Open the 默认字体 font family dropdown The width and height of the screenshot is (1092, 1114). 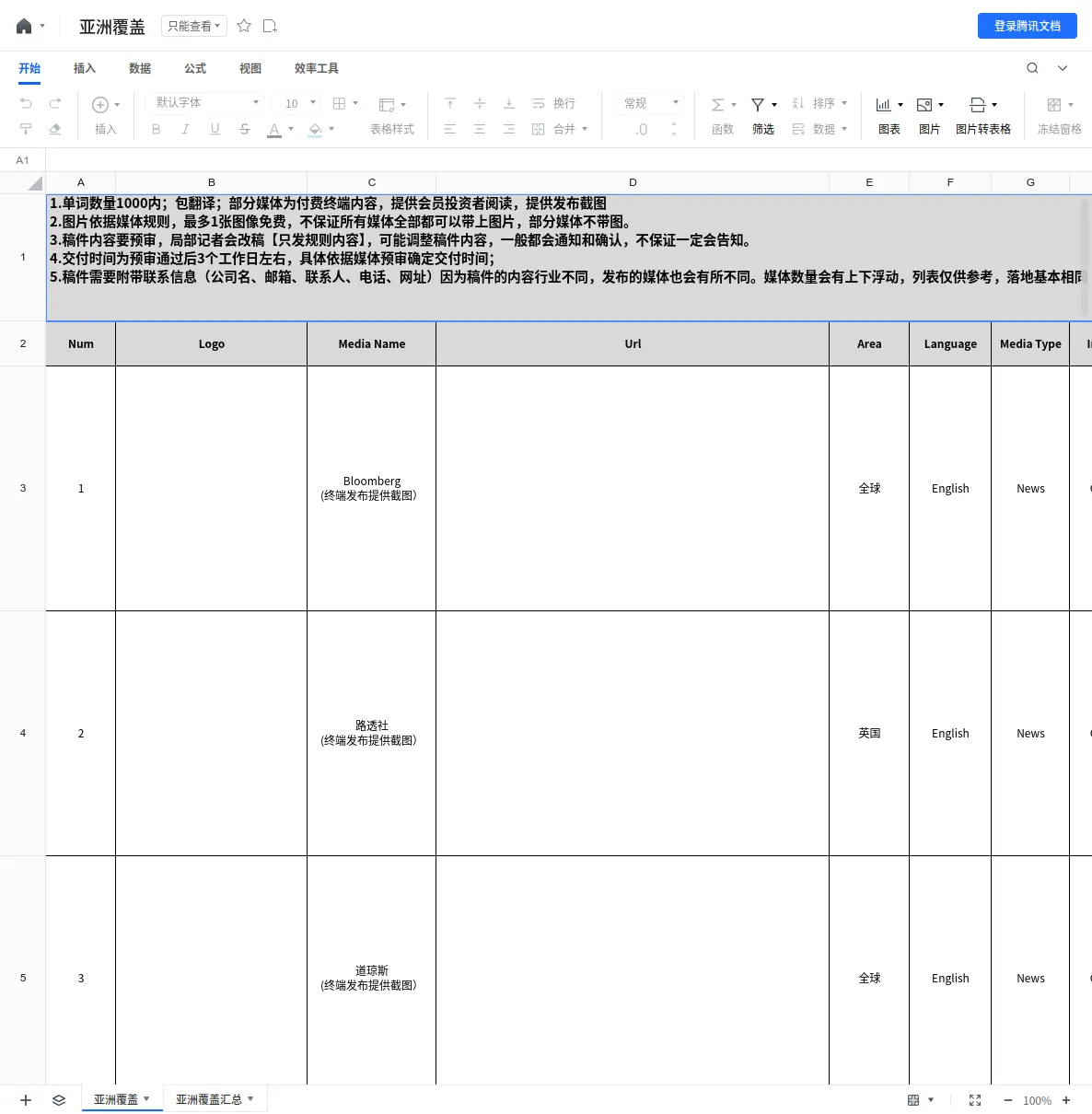point(207,103)
